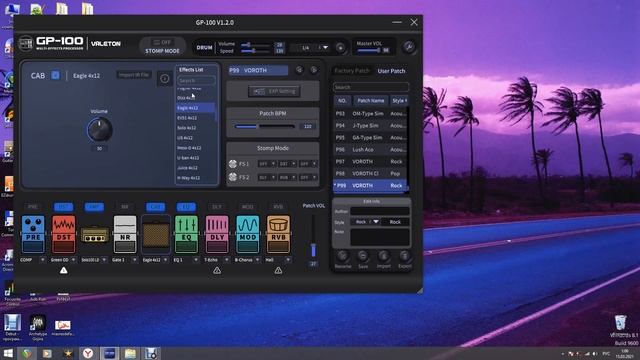Click the Patch BPM slider
640x360 pixels.
[264, 127]
